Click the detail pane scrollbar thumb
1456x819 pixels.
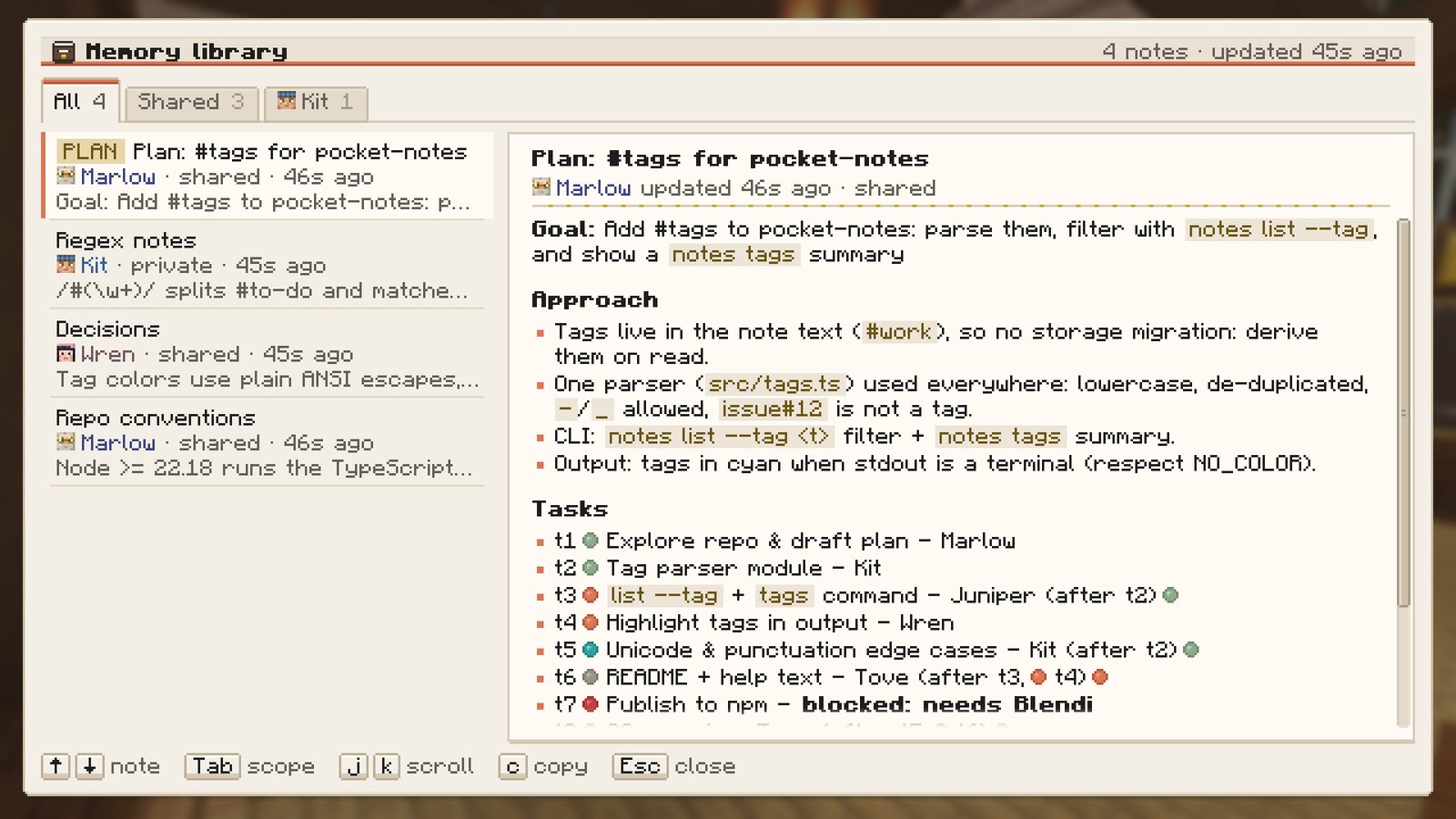click(x=1403, y=412)
